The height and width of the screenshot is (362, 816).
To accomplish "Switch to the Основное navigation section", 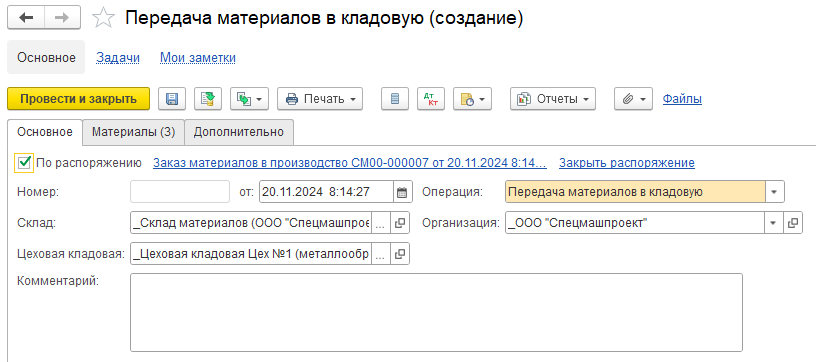I will pyautogui.click(x=46, y=57).
